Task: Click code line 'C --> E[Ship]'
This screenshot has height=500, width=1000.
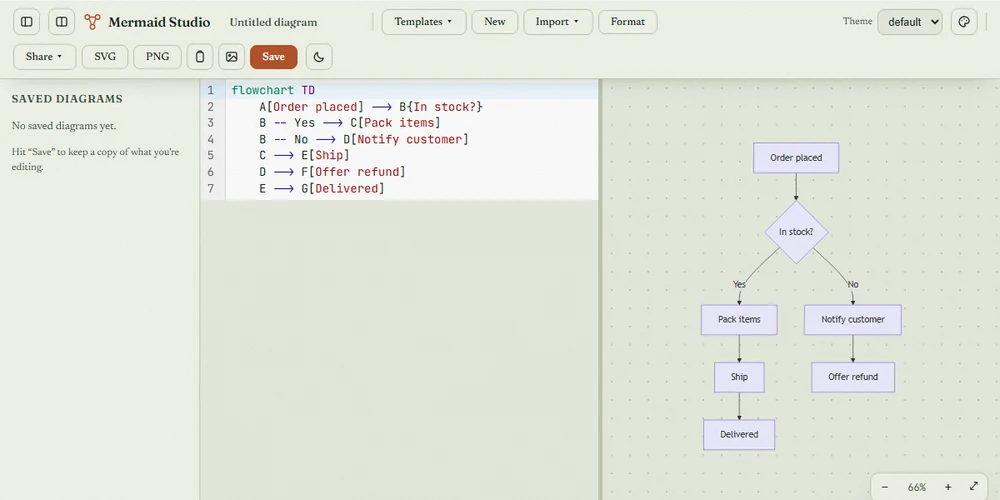Action: (412, 156)
